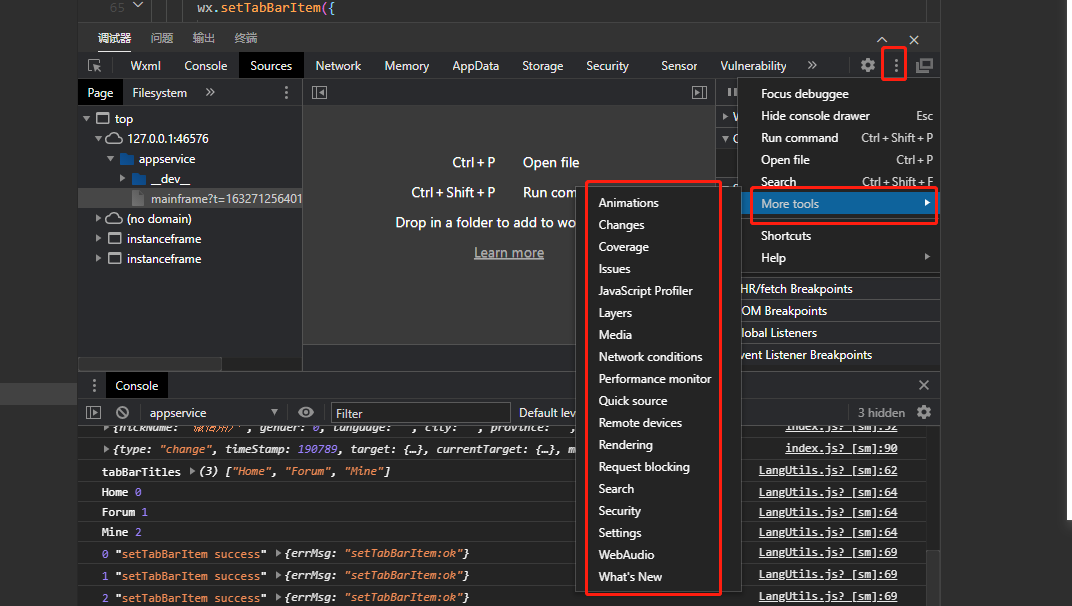Screen dimensions: 1072x606
Task: Click the three-dot customize DevTools menu
Action: [x=895, y=65]
